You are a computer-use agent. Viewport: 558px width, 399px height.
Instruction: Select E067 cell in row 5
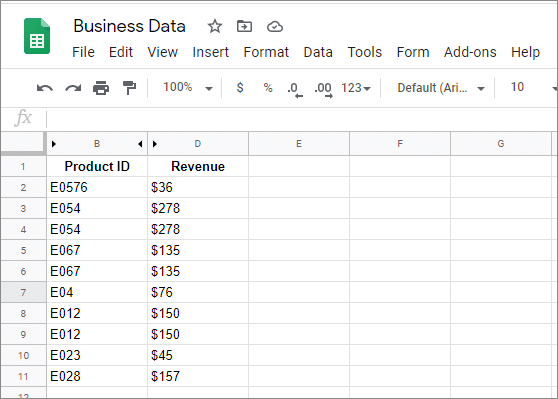tap(97, 250)
